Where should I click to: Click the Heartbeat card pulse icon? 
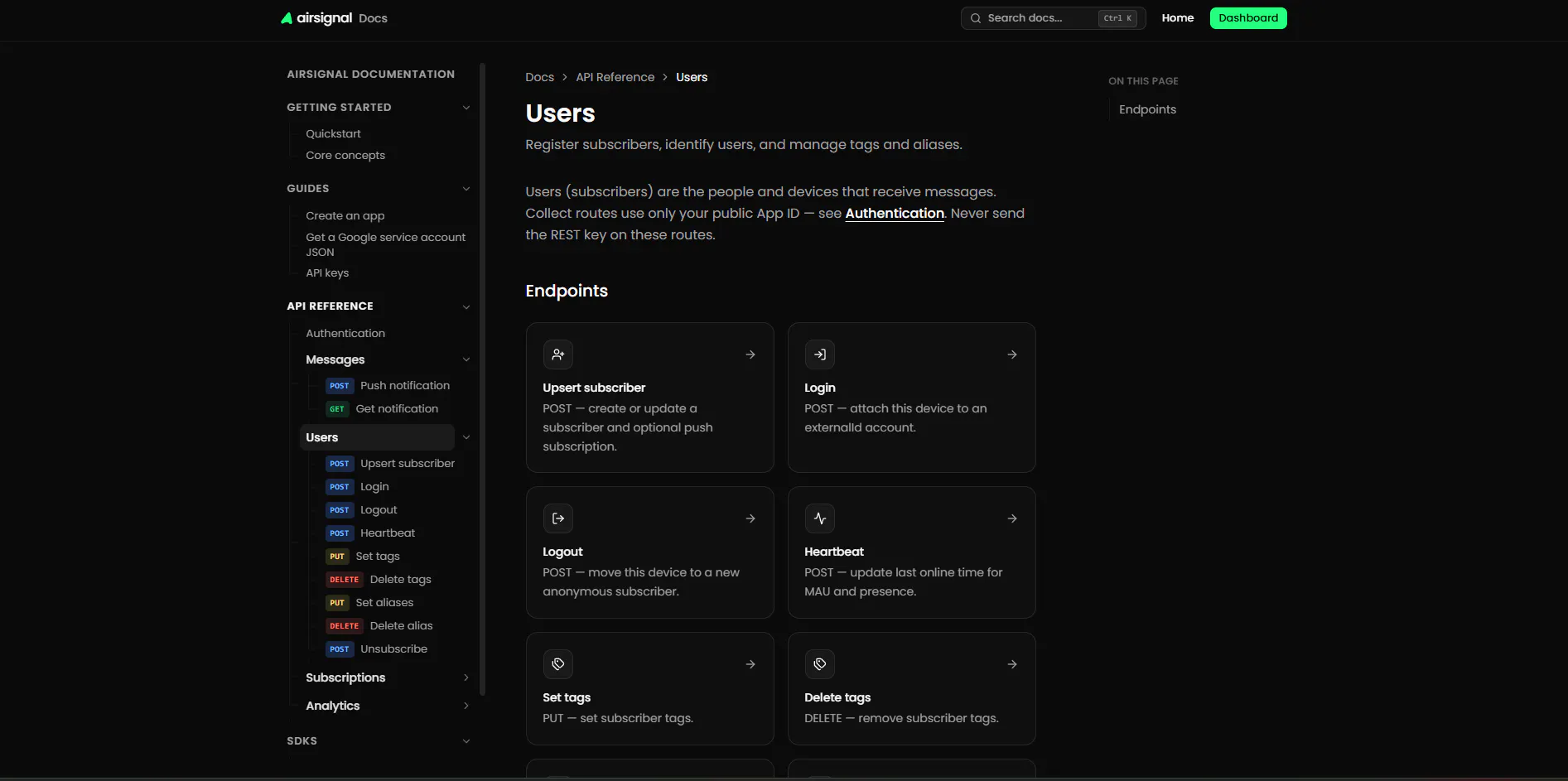(820, 518)
